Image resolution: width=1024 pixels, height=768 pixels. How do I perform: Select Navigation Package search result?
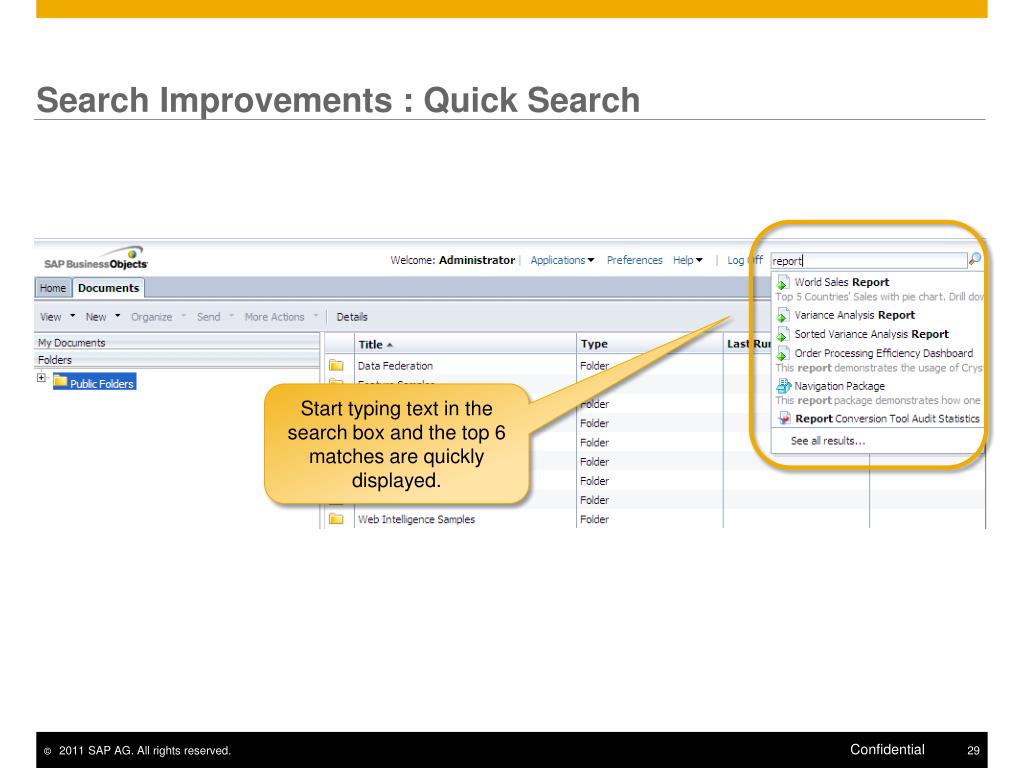839,386
